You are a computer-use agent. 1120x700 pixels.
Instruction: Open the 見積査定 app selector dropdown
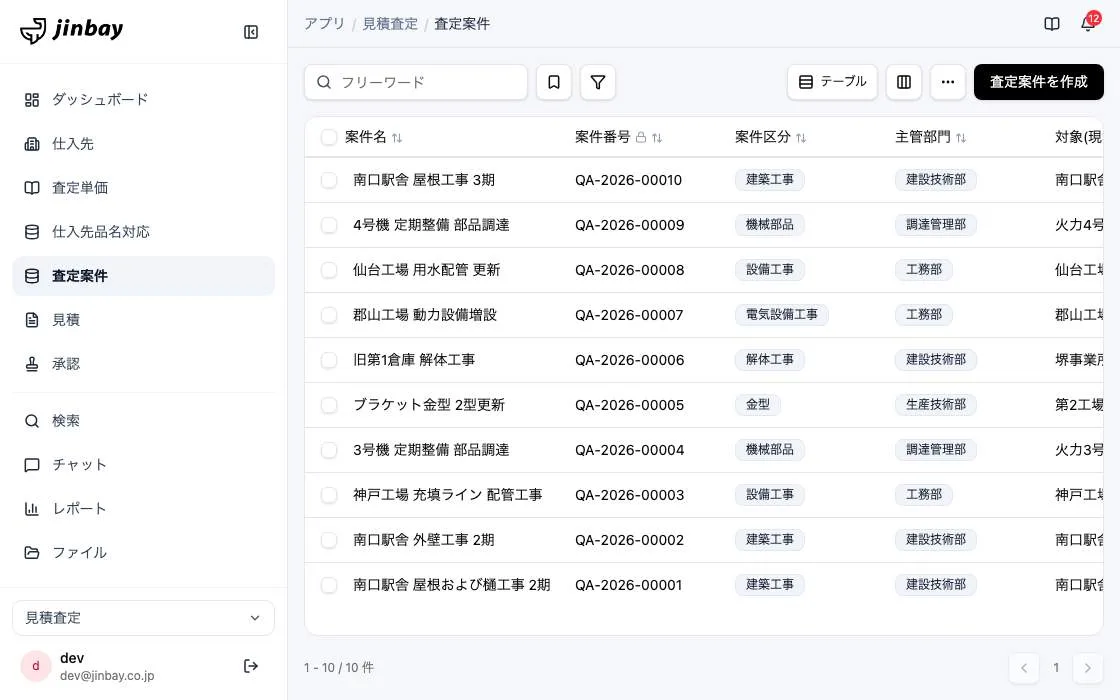click(144, 618)
